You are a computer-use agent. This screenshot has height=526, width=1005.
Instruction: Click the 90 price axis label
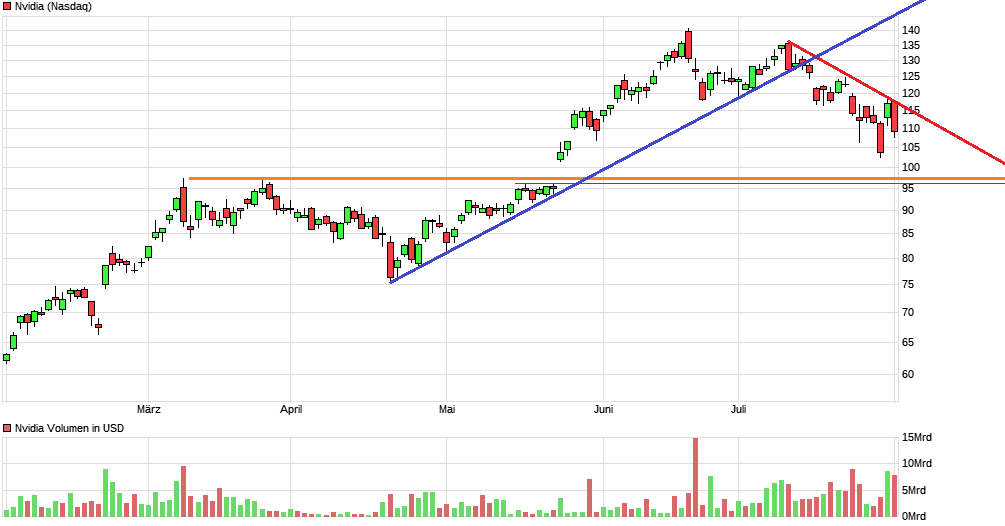(908, 210)
